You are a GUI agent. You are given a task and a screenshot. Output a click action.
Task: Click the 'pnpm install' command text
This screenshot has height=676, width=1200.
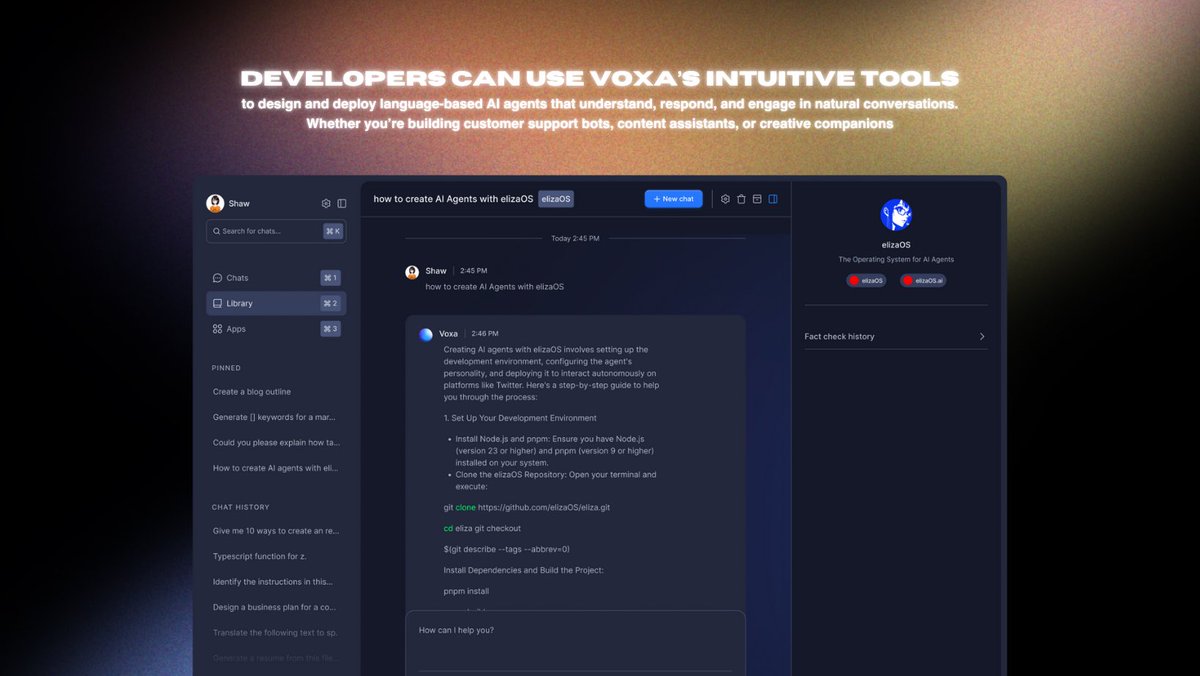[x=466, y=591]
